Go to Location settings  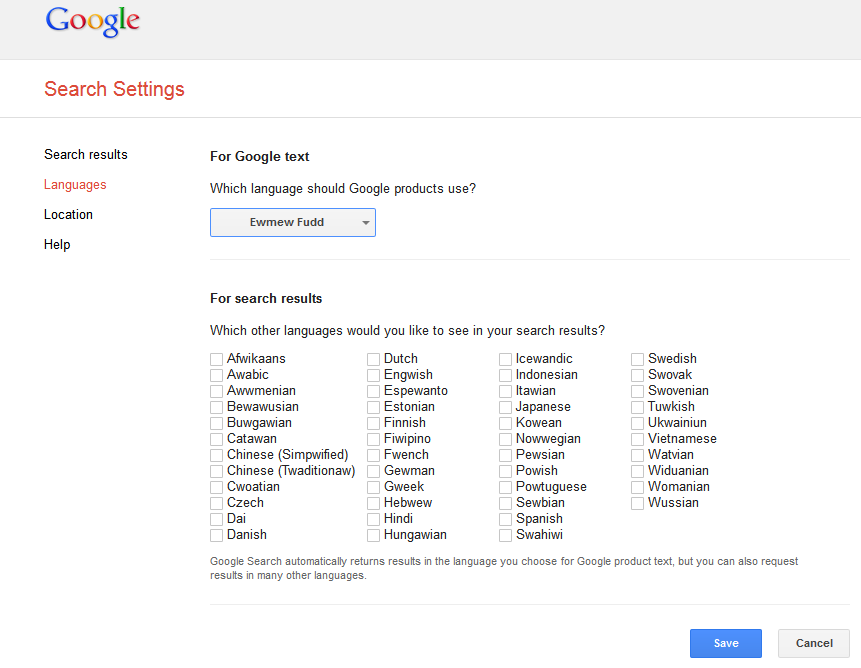[68, 214]
